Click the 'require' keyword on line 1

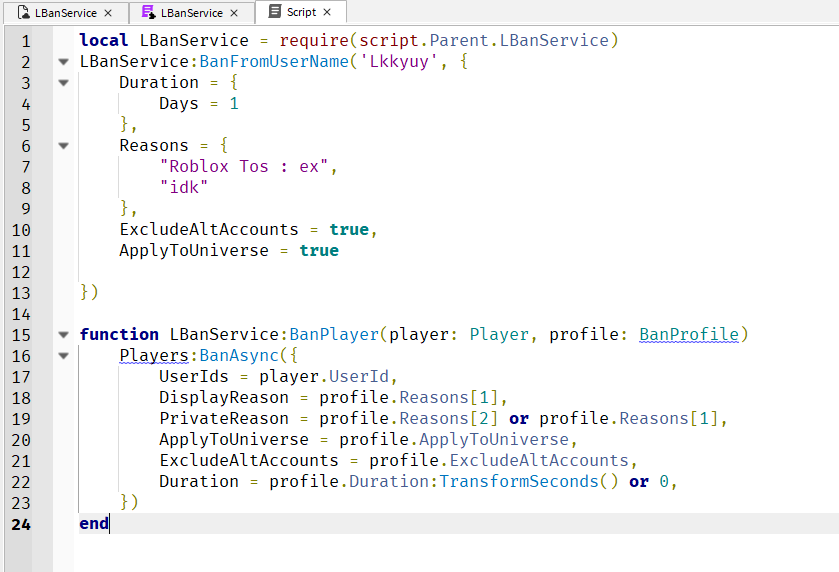pos(314,40)
